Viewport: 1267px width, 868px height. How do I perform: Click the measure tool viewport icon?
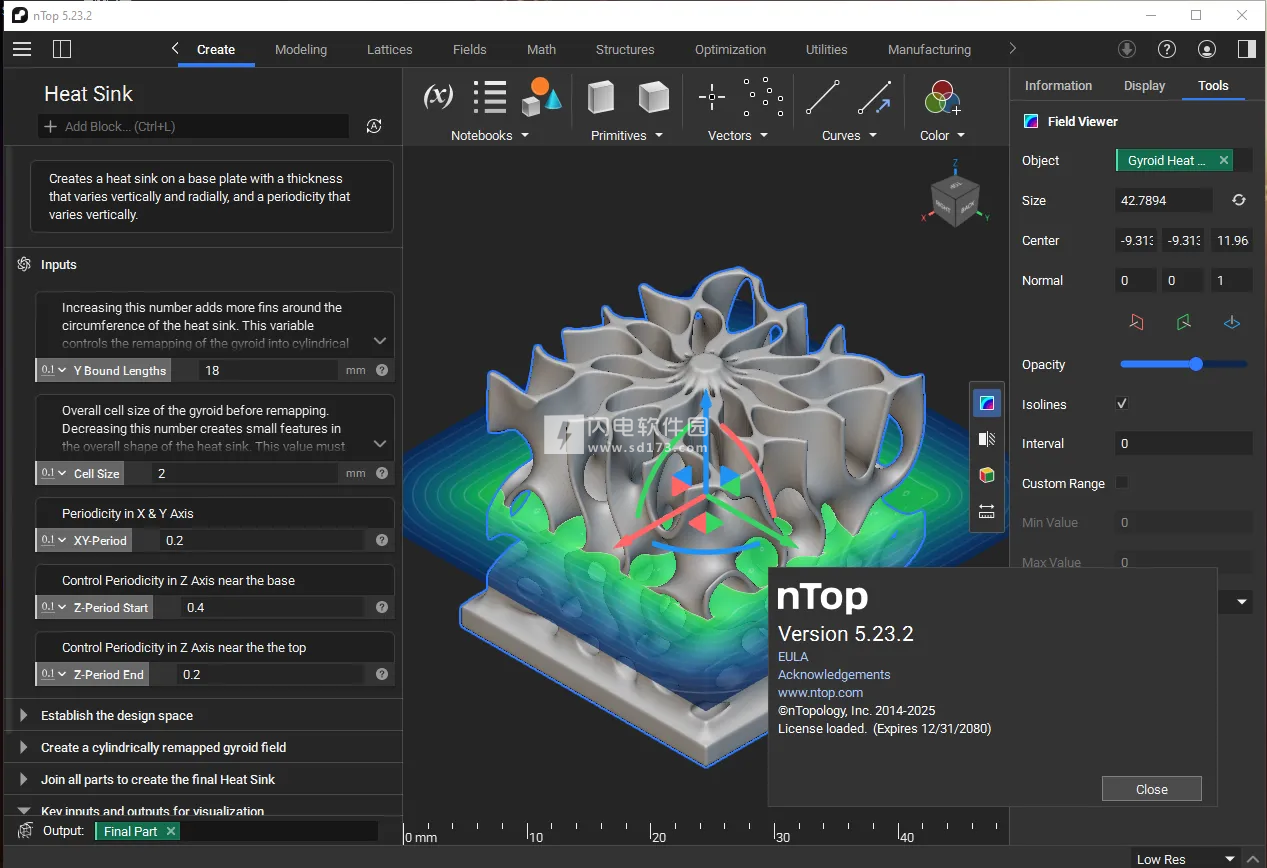pos(987,511)
